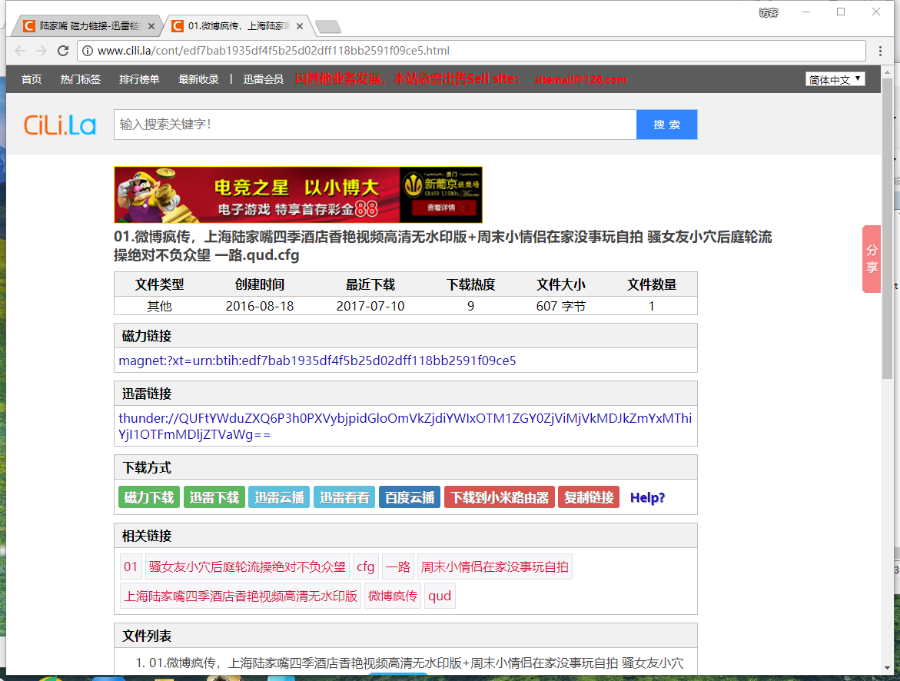Click the sitemail@126.com email link
This screenshot has width=900, height=681.
[580, 79]
